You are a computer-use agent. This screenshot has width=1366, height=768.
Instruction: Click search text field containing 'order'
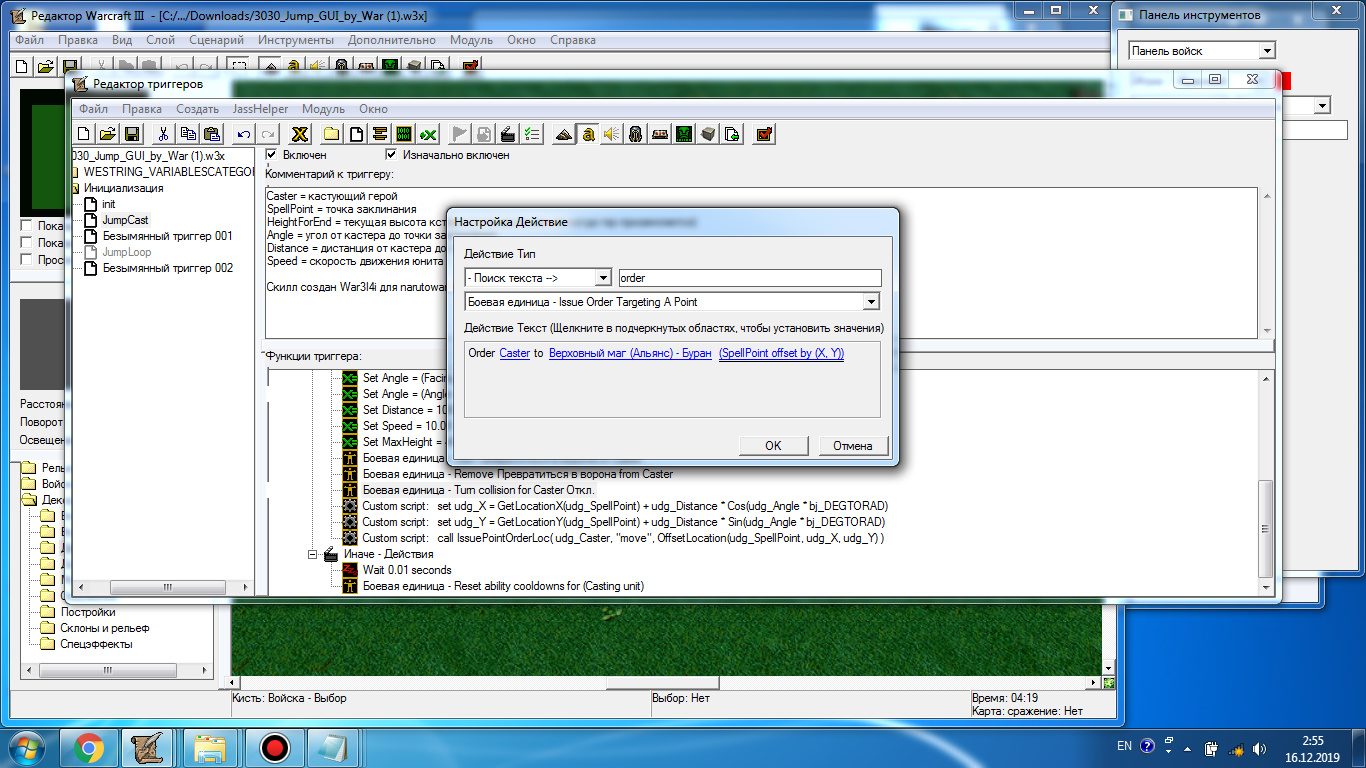[x=750, y=277]
